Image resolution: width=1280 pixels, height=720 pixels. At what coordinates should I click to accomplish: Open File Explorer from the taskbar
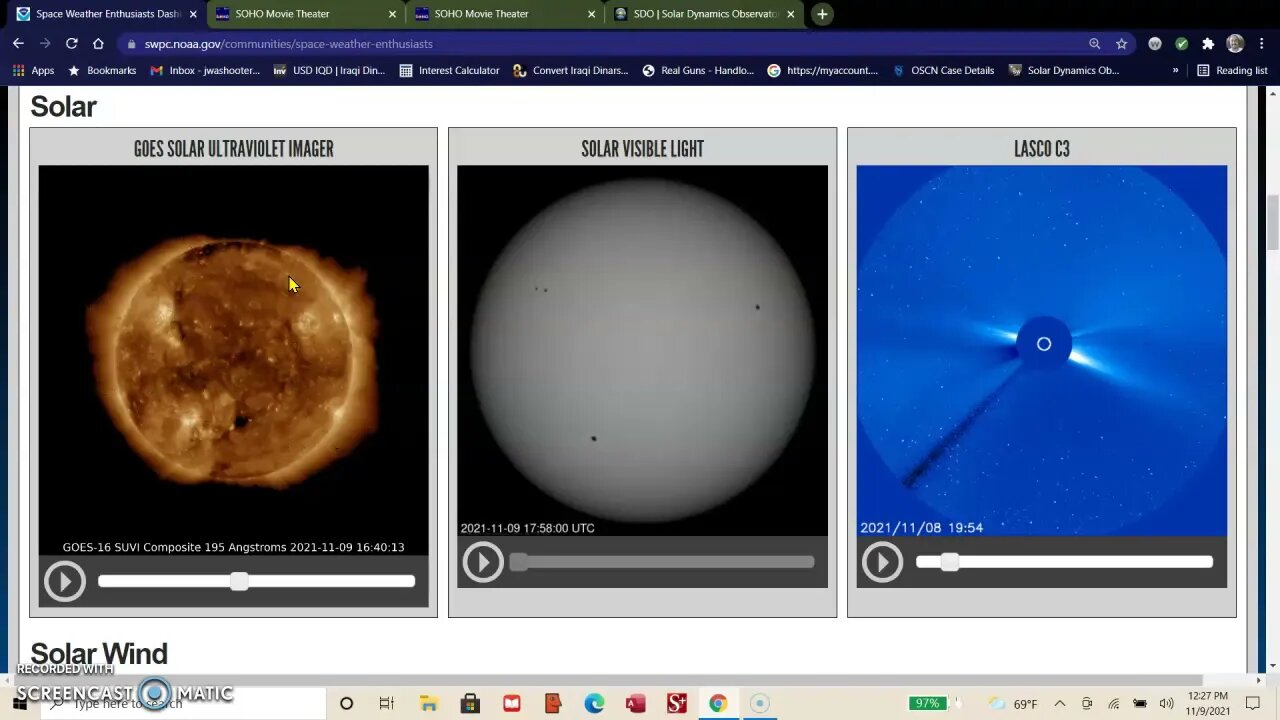click(429, 704)
